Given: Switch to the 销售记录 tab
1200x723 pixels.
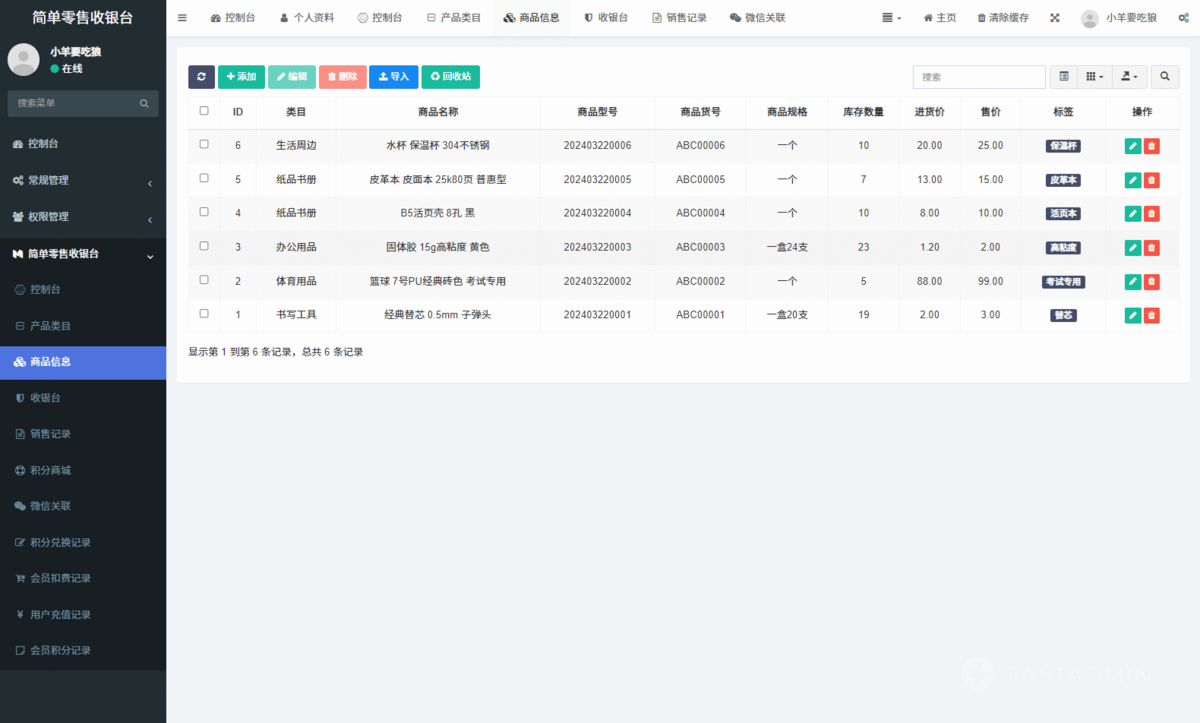Looking at the screenshot, I should point(680,17).
